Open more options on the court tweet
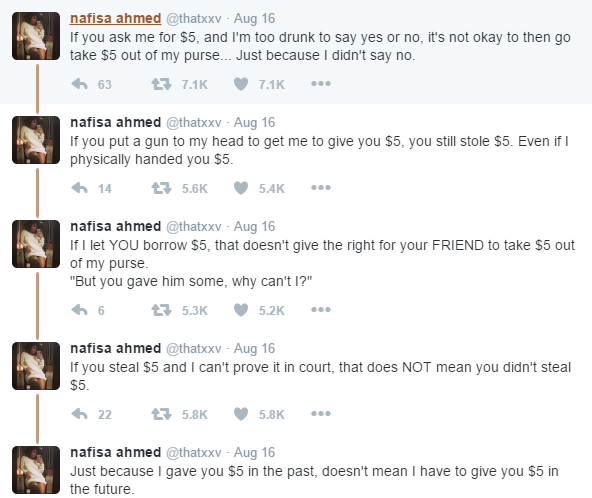592x498 pixels. 321,414
